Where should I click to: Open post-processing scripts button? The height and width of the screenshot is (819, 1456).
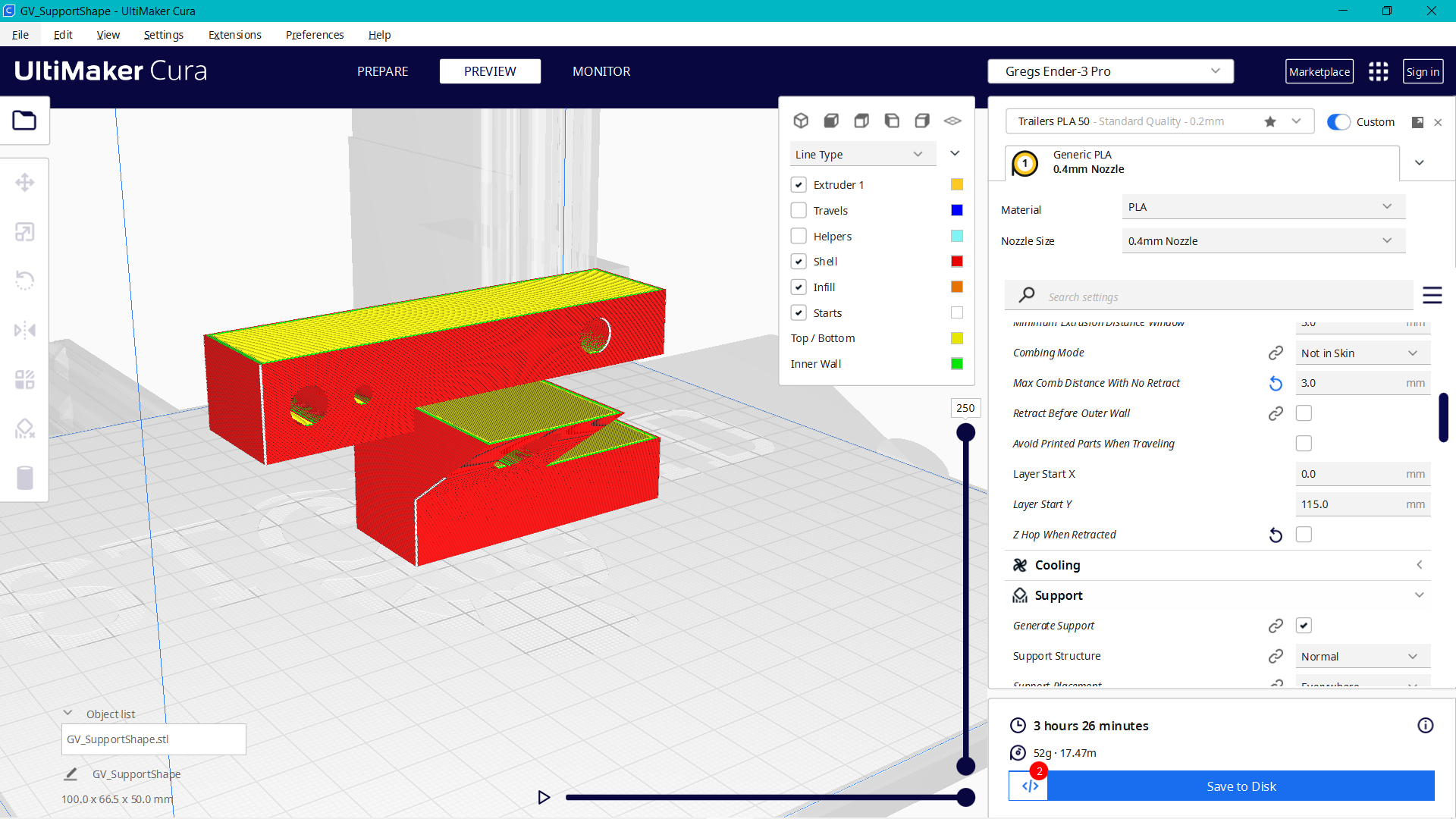tap(1029, 786)
